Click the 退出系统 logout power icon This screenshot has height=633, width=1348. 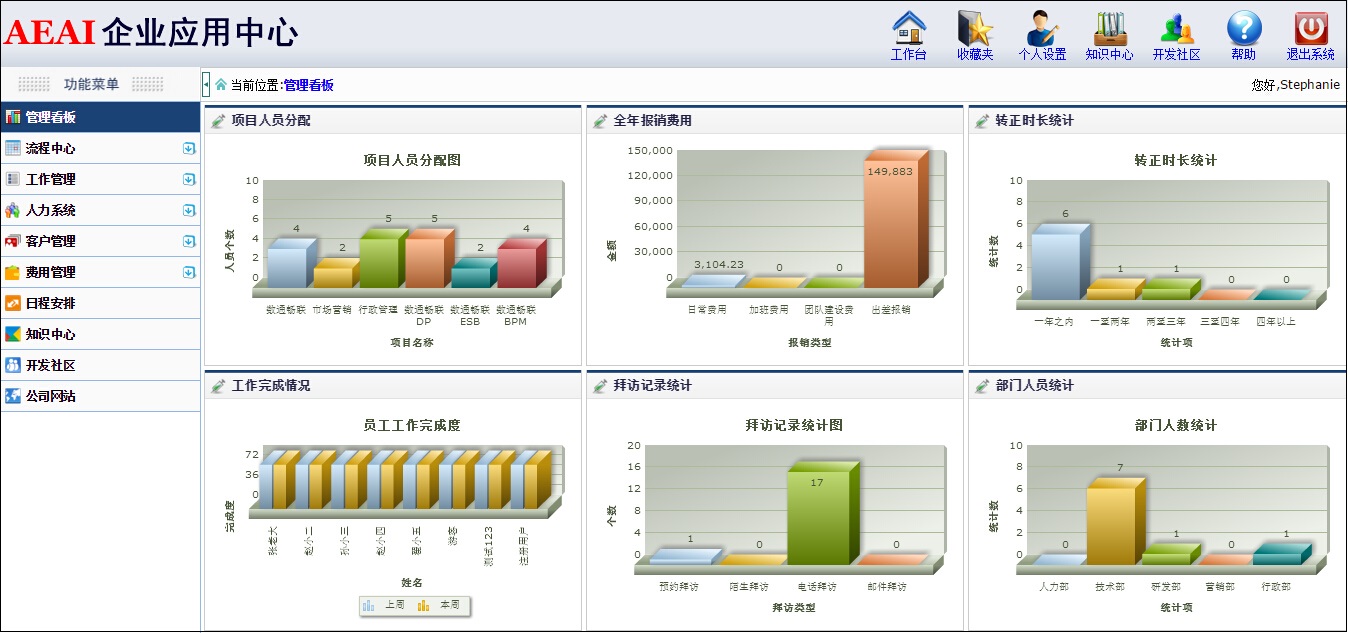(x=1311, y=28)
